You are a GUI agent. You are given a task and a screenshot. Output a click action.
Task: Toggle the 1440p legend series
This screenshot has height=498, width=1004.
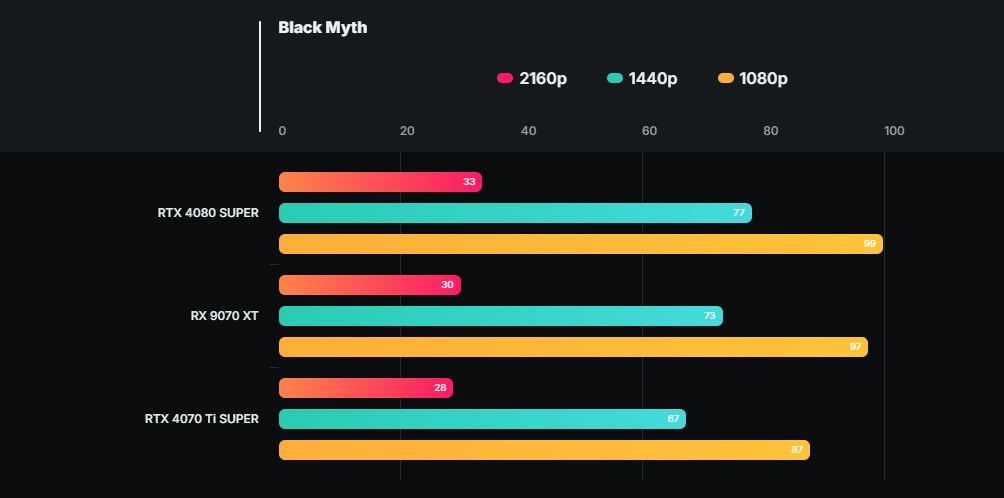point(642,79)
